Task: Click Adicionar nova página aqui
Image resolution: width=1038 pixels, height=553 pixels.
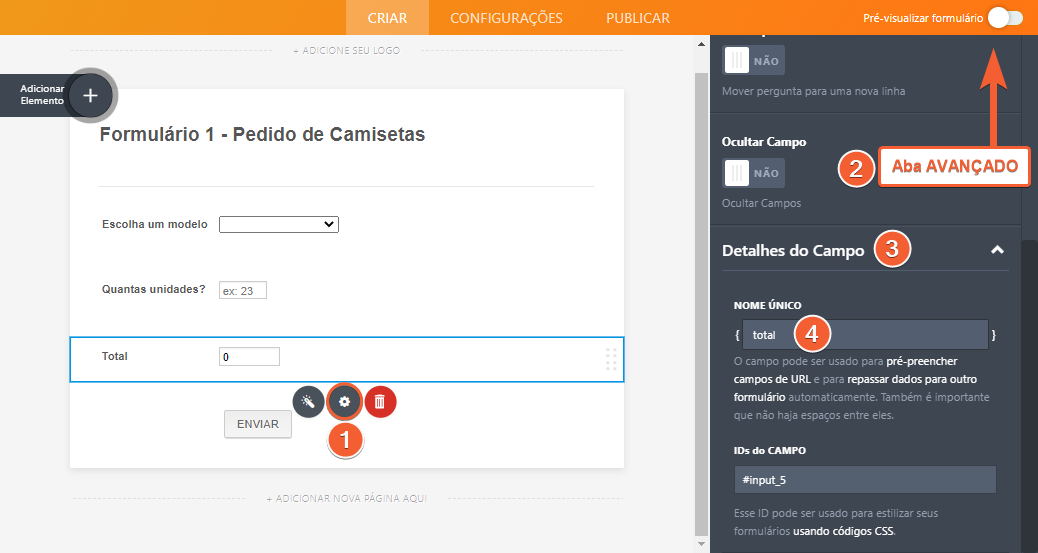Action: coord(346,498)
